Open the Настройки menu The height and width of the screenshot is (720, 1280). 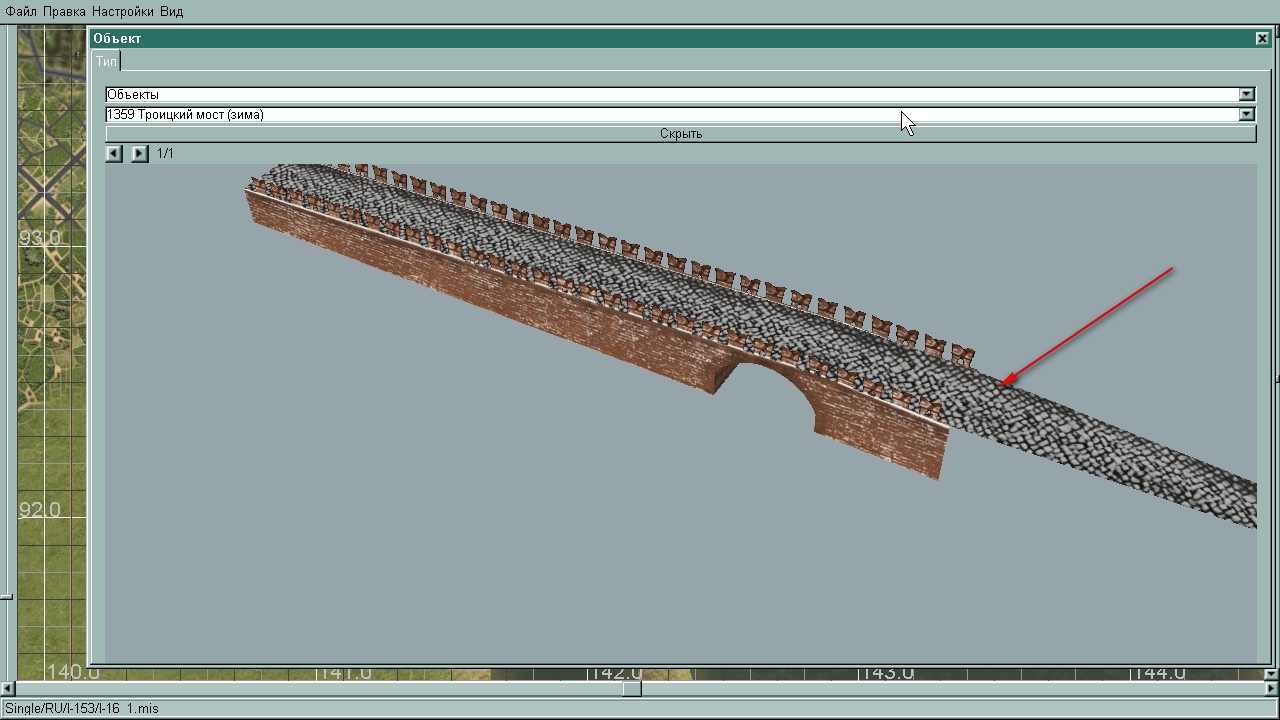coord(122,11)
